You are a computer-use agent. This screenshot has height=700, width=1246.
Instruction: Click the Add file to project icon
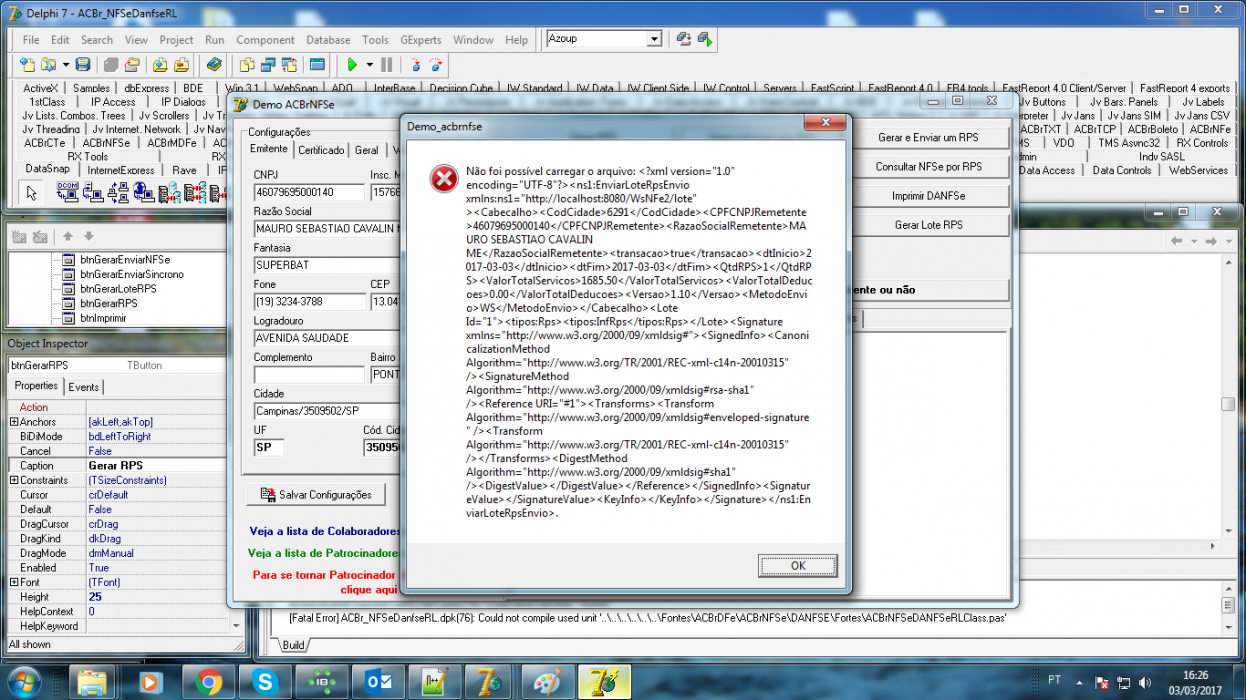coord(160,65)
